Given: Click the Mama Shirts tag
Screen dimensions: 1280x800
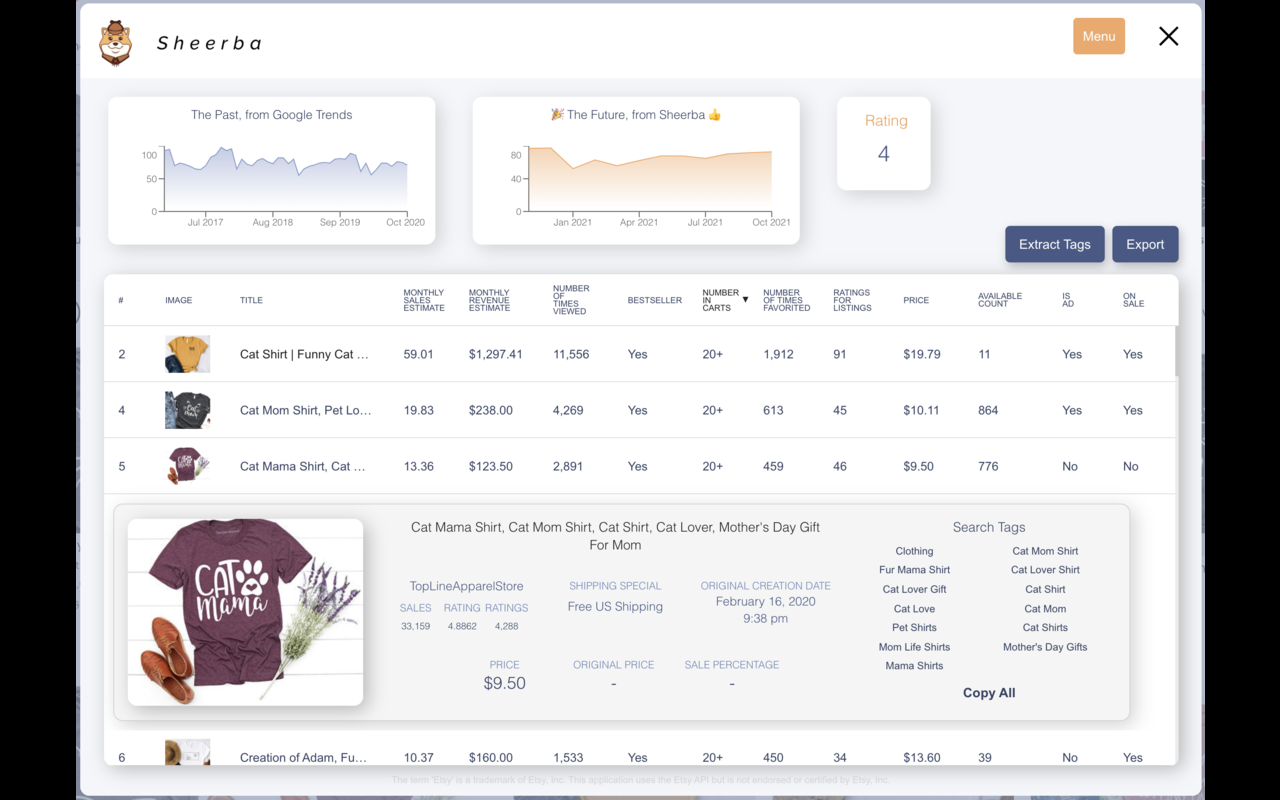Looking at the screenshot, I should [x=914, y=666].
